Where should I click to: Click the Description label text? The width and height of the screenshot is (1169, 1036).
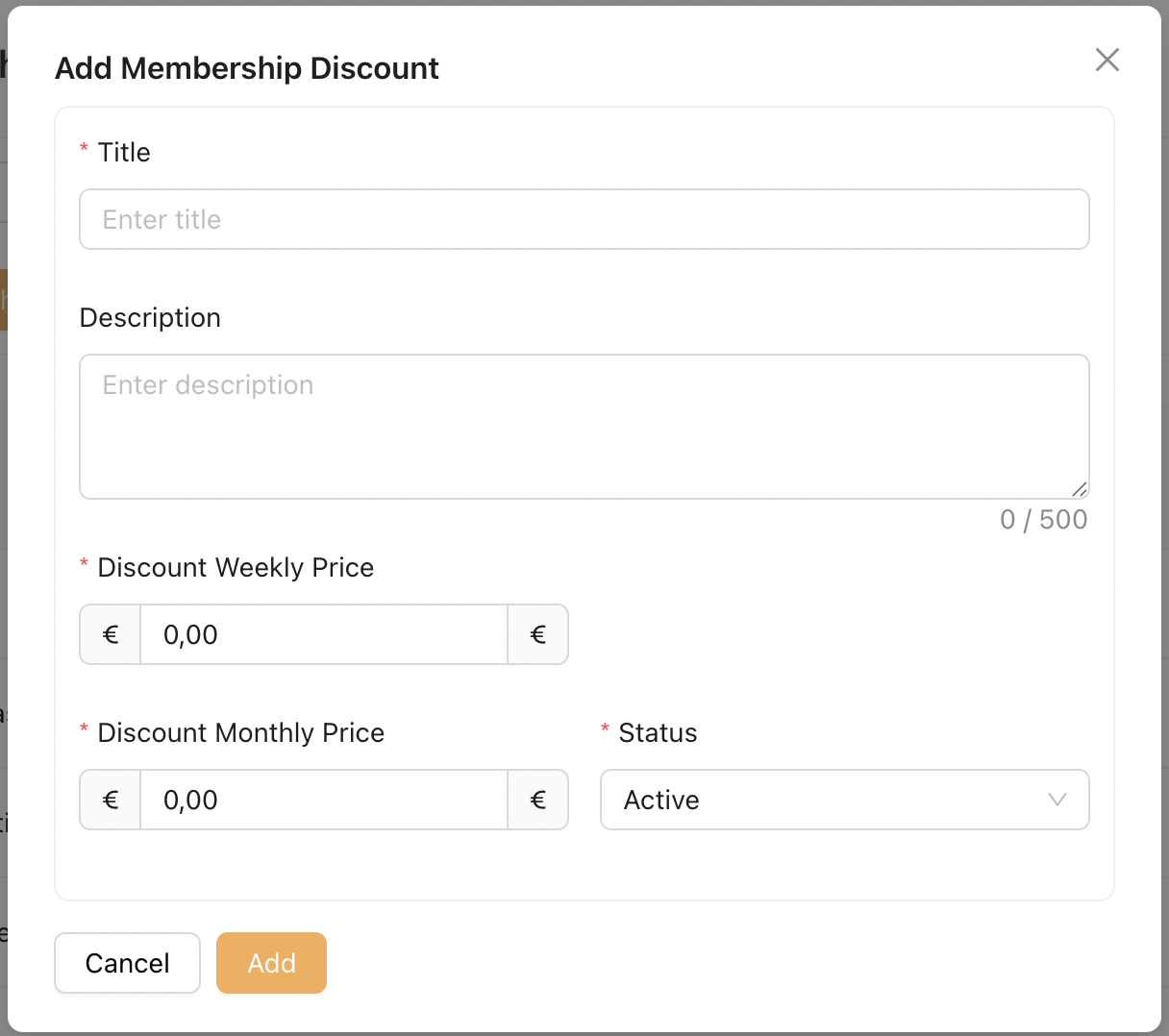click(x=150, y=318)
